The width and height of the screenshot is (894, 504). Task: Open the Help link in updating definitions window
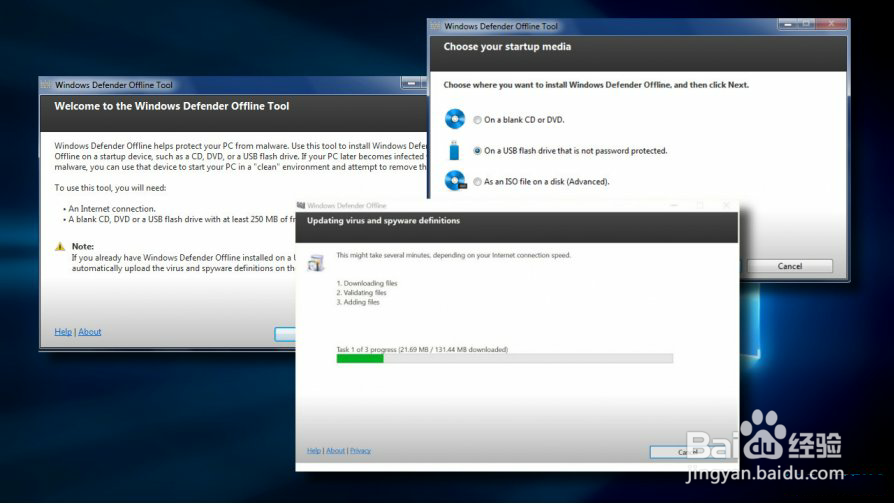(314, 450)
